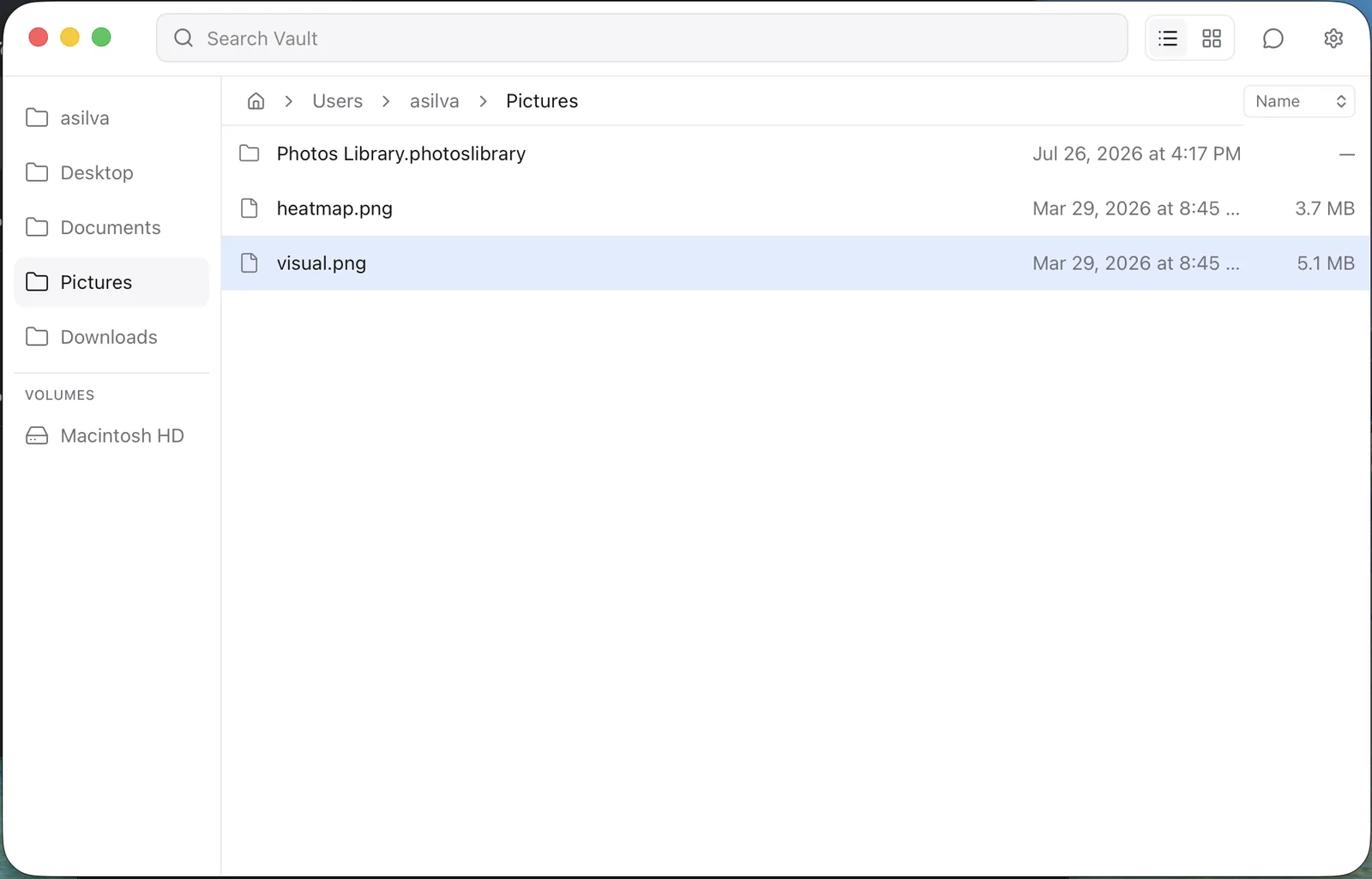Switch to list view
Image resolution: width=1372 pixels, height=879 pixels.
(1168, 39)
